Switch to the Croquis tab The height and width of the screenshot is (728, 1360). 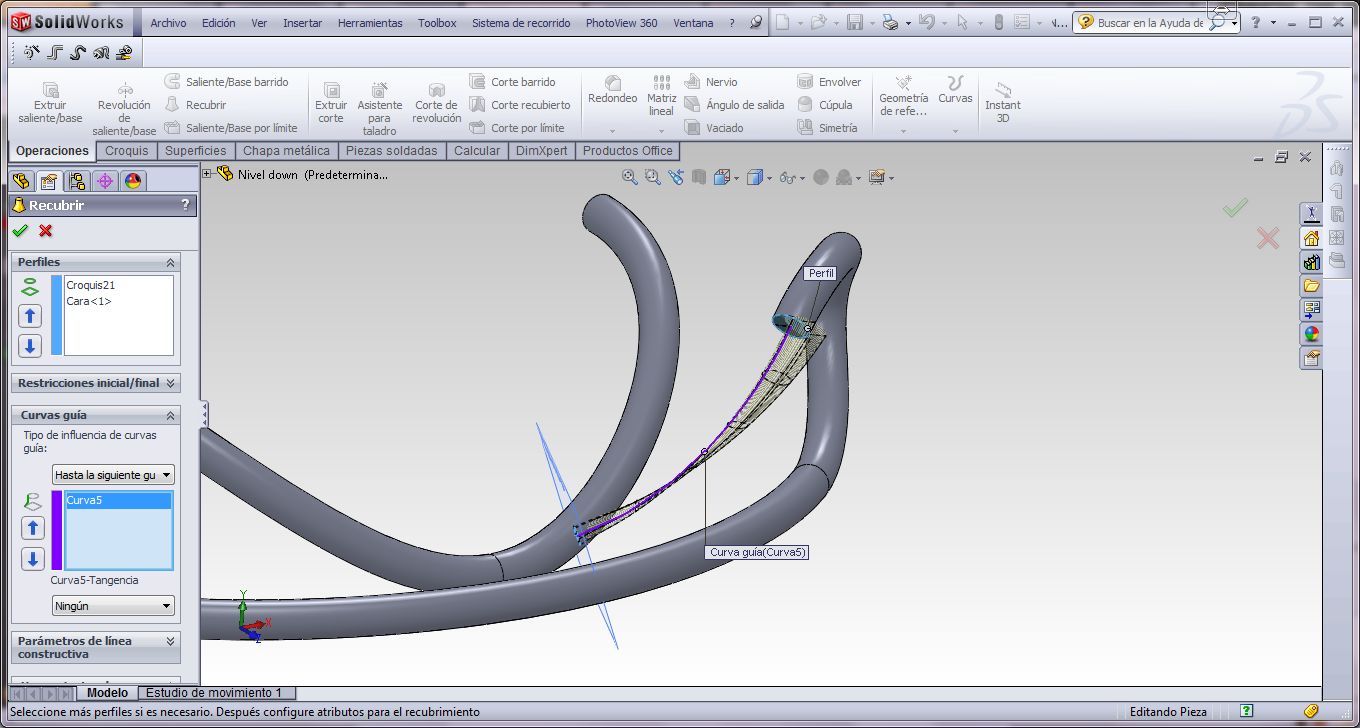(x=127, y=151)
